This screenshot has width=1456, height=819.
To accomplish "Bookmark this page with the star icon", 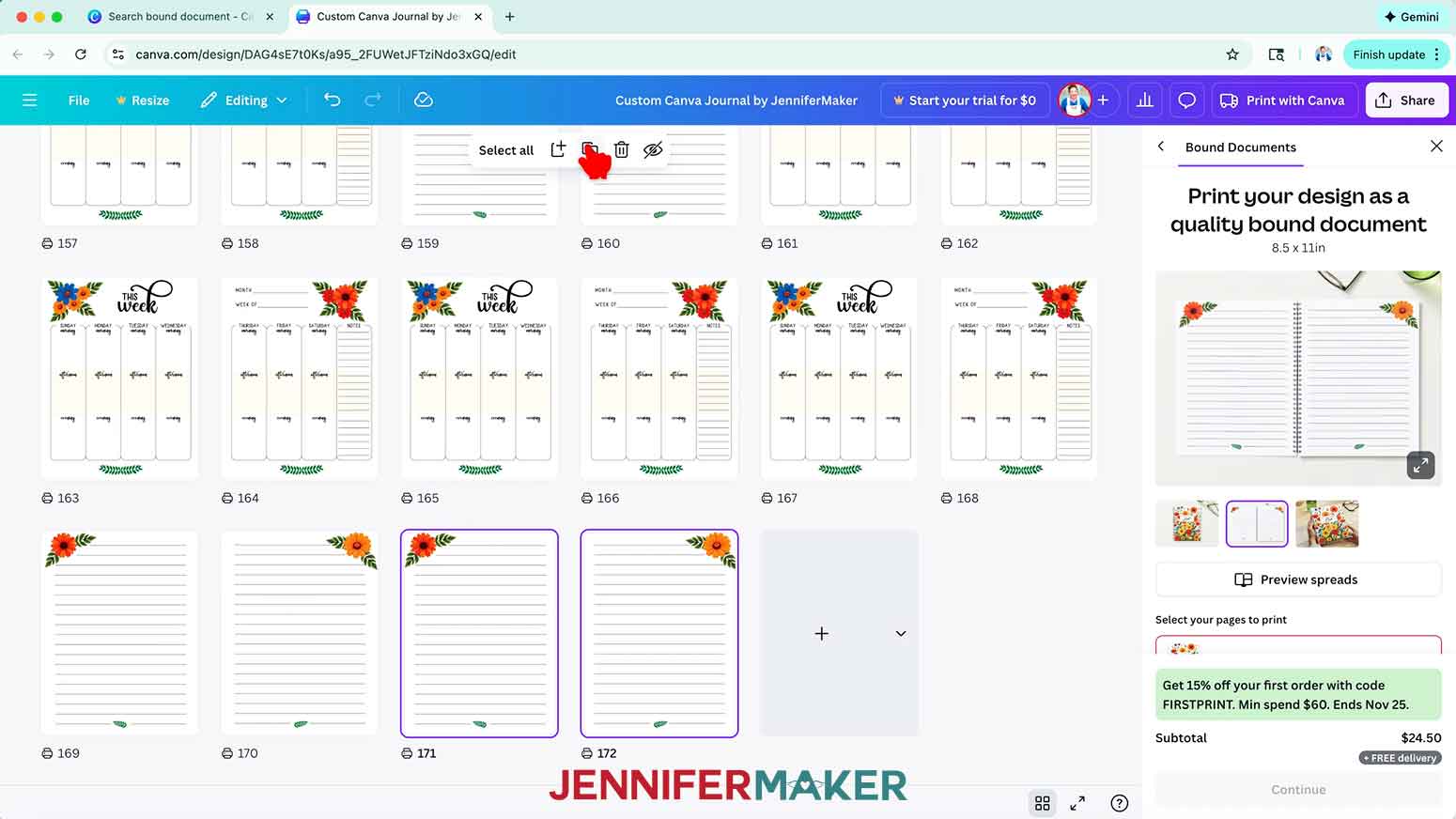I will 1232,54.
